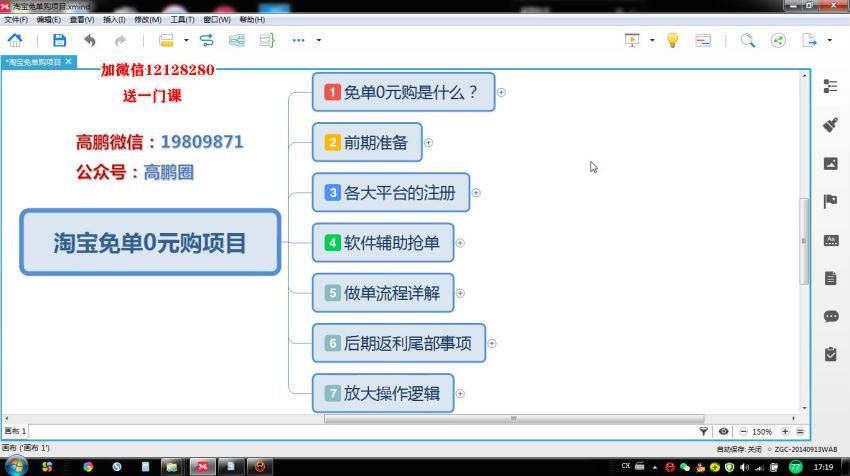Click the horizontal scrollbar thumb under the canvas
Viewport: 850px width, 476px height.
click(x=514, y=419)
